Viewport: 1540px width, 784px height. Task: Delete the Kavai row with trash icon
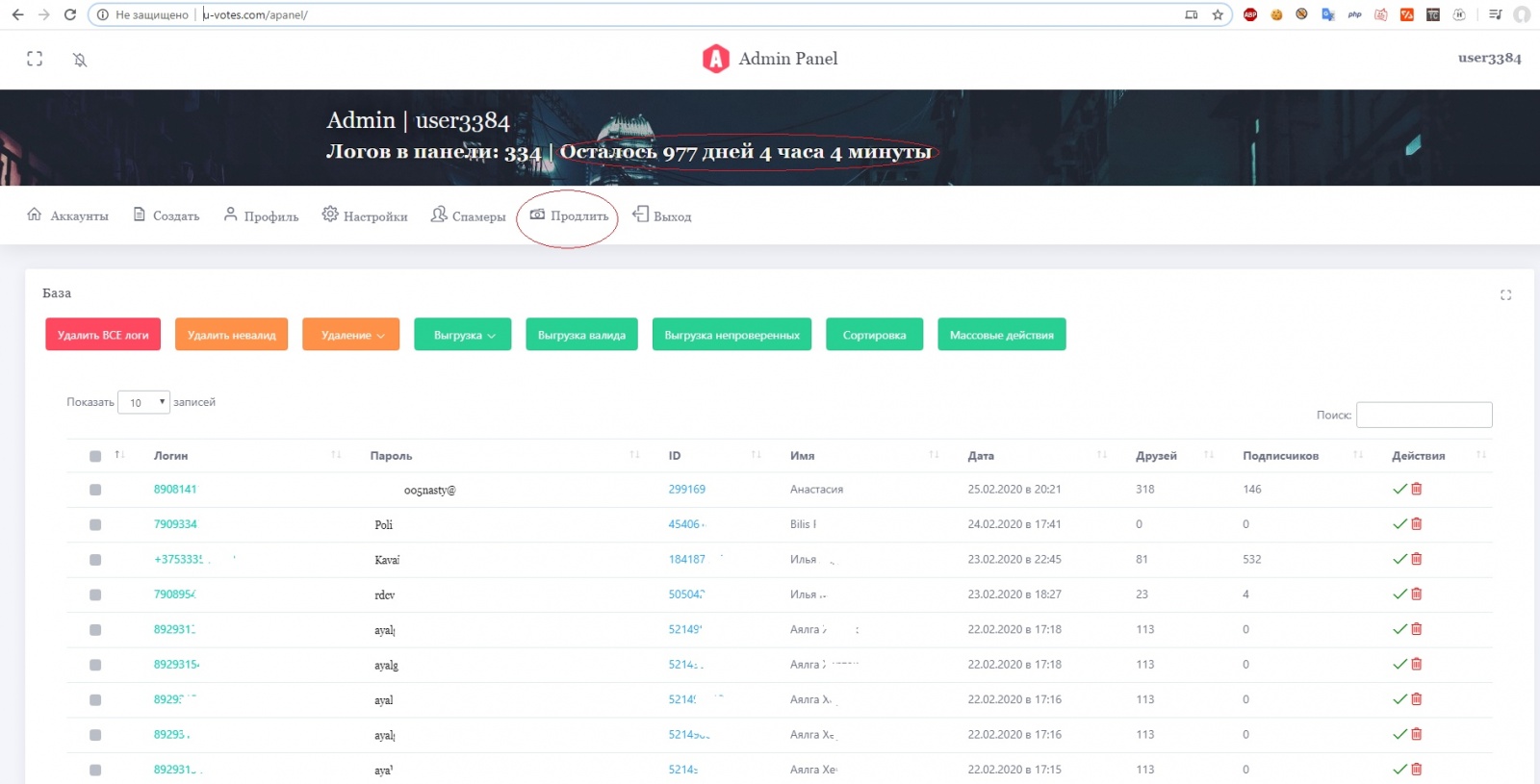tap(1417, 559)
